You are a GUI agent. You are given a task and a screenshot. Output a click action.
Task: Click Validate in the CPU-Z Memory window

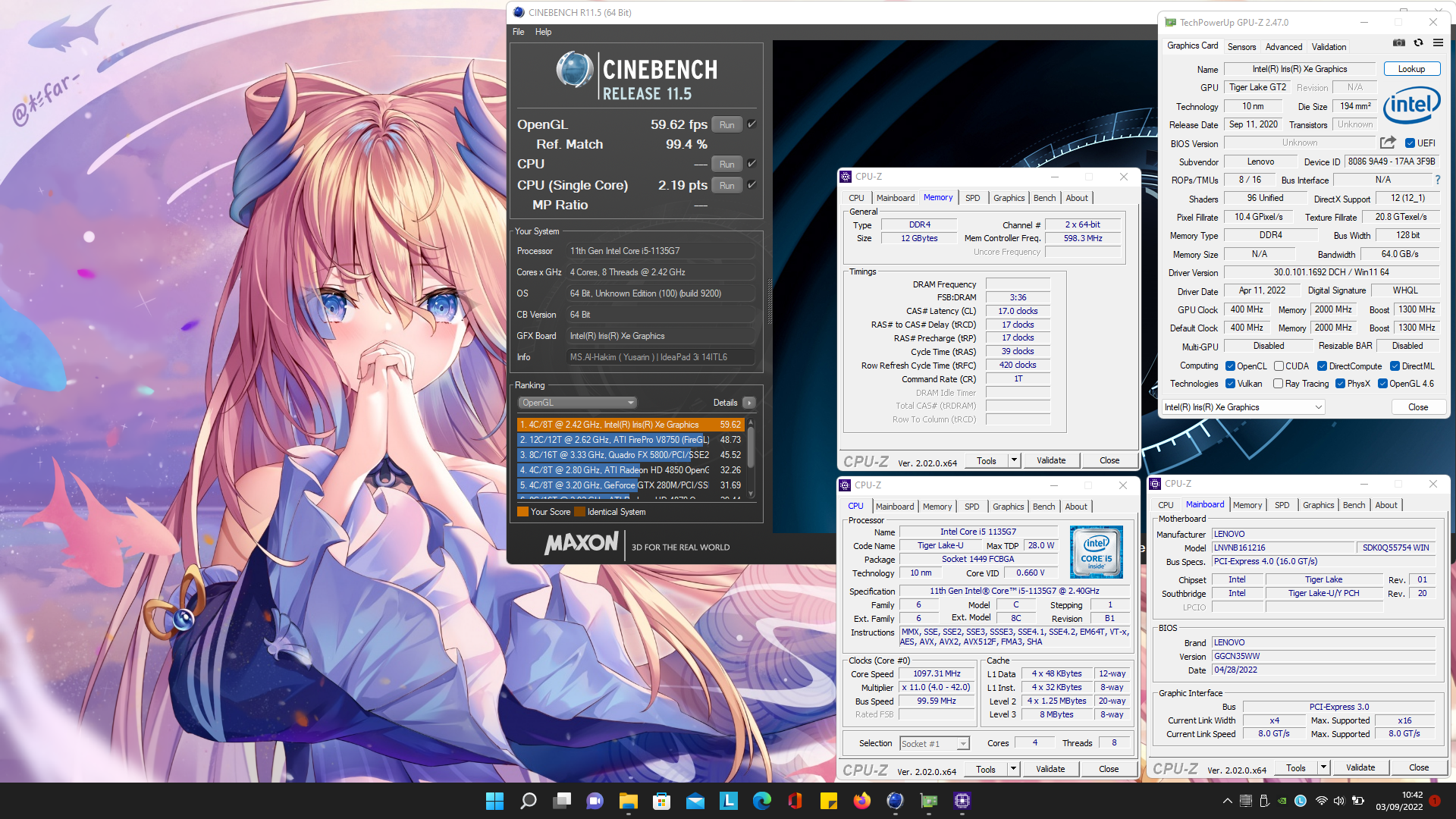pos(1051,460)
